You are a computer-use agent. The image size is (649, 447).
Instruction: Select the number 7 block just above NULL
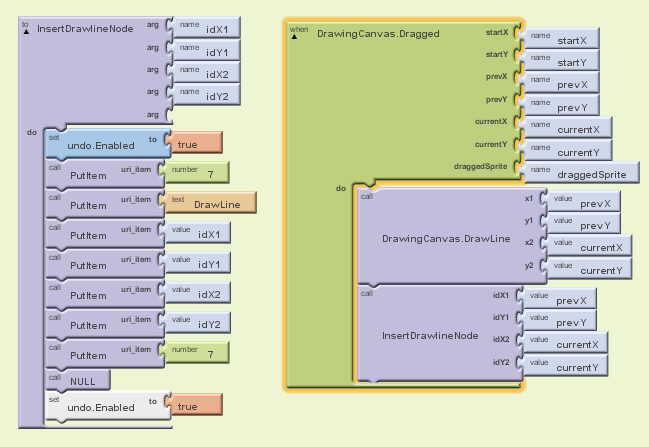[196, 353]
